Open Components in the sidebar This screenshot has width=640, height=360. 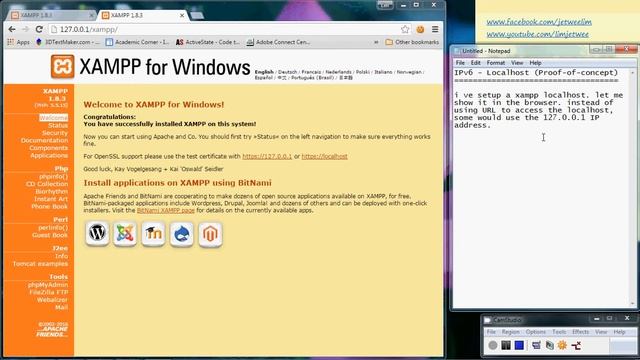click(49, 148)
